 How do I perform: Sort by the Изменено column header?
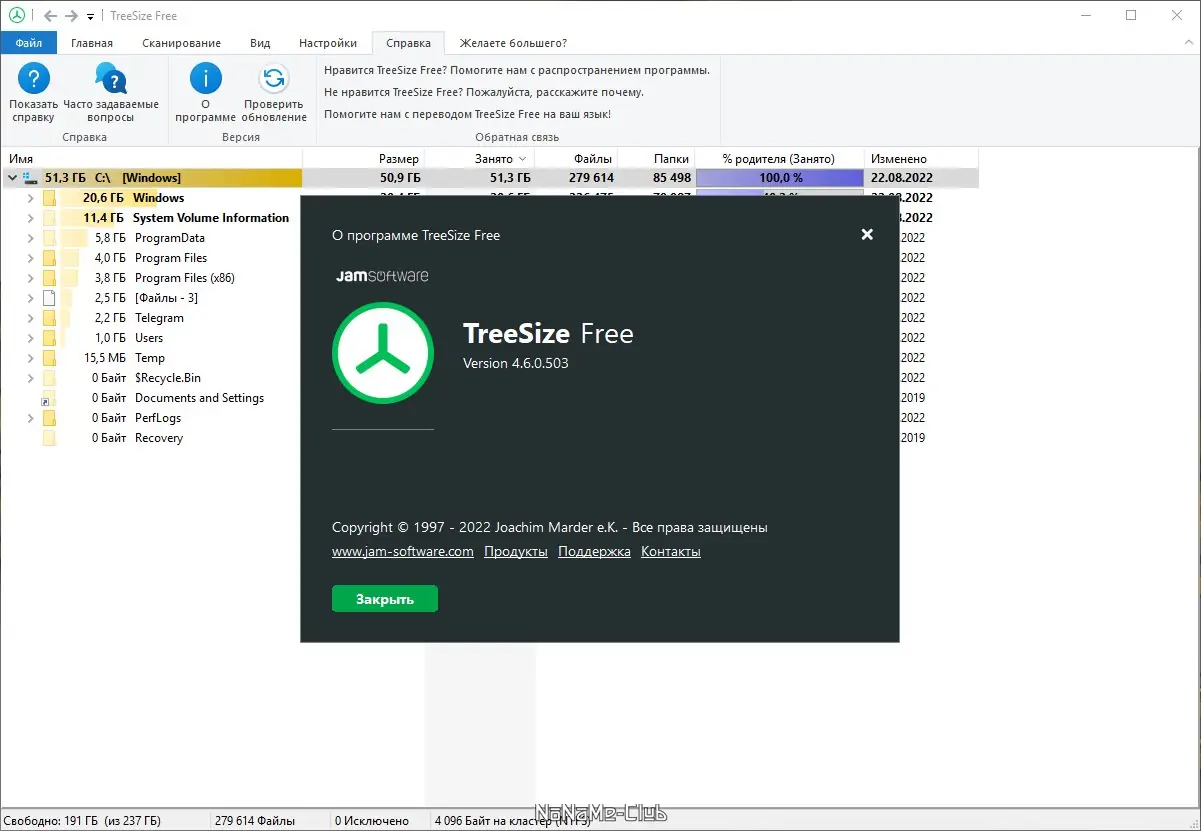[x=920, y=159]
